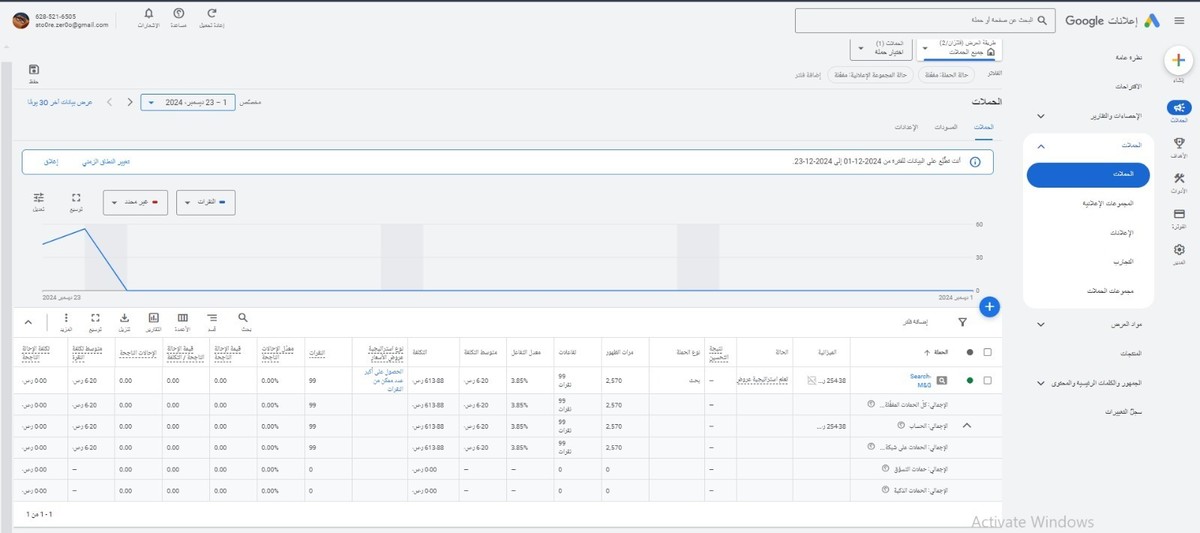Click the refresh icon in top bar
This screenshot has width=1200, height=533.
[211, 14]
